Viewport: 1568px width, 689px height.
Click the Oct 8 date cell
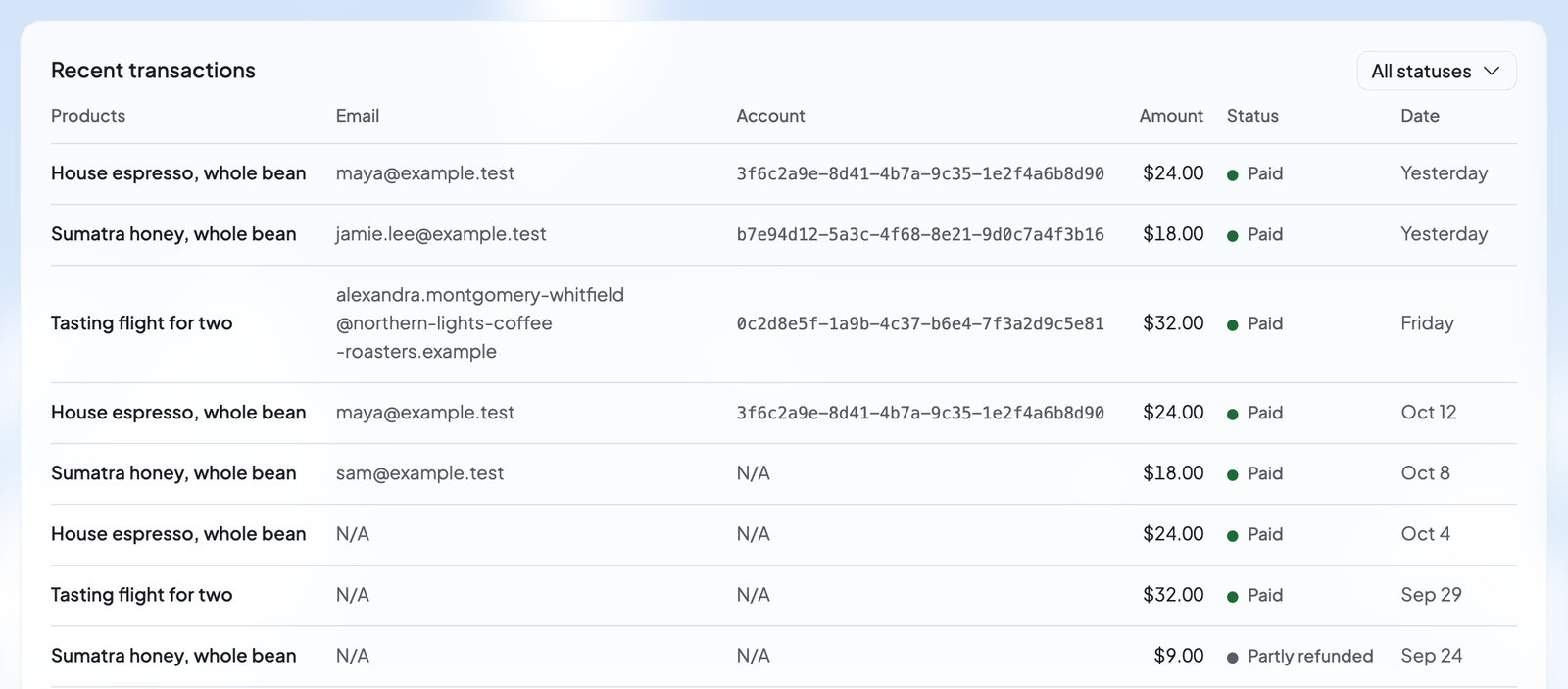(x=1425, y=473)
